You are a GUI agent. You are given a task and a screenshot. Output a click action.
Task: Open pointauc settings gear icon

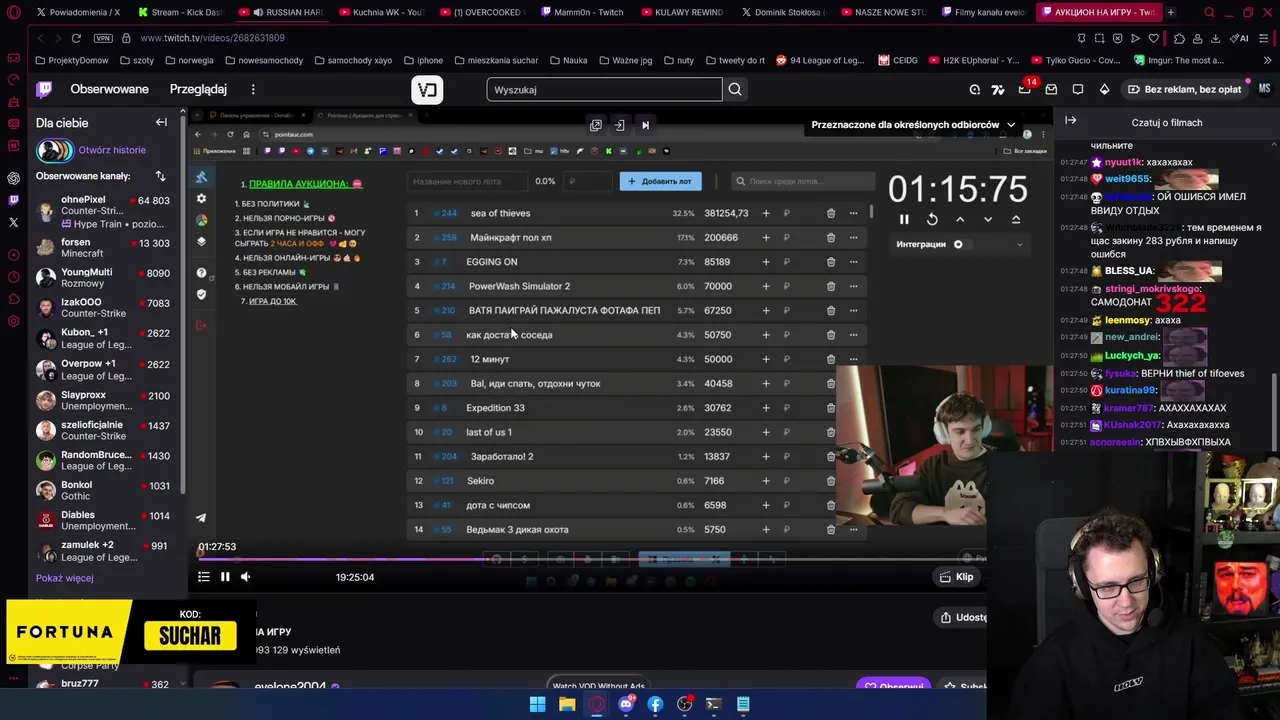[x=201, y=199]
